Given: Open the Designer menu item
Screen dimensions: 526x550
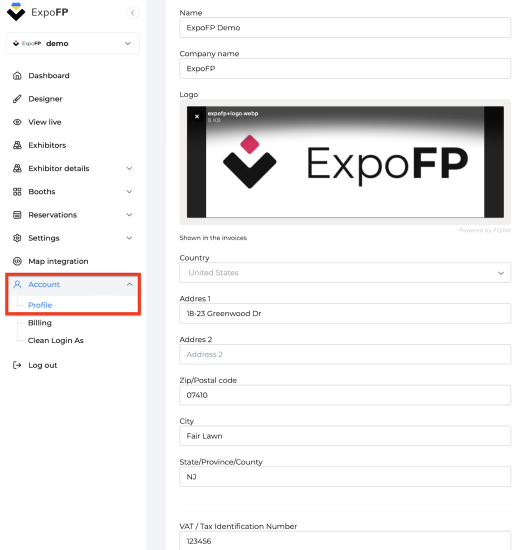Looking at the screenshot, I should pyautogui.click(x=45, y=99).
